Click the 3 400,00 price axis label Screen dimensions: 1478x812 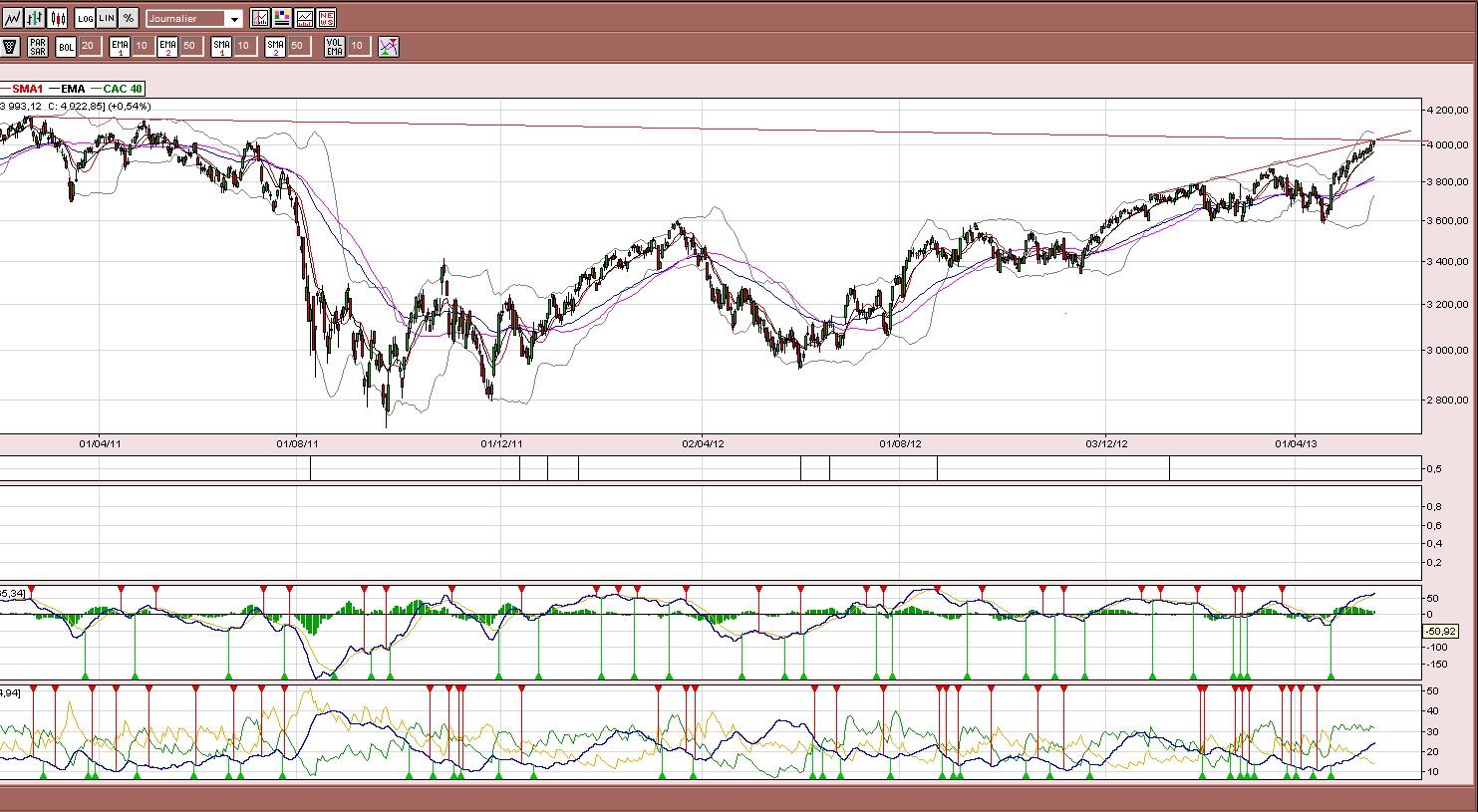[x=1448, y=262]
